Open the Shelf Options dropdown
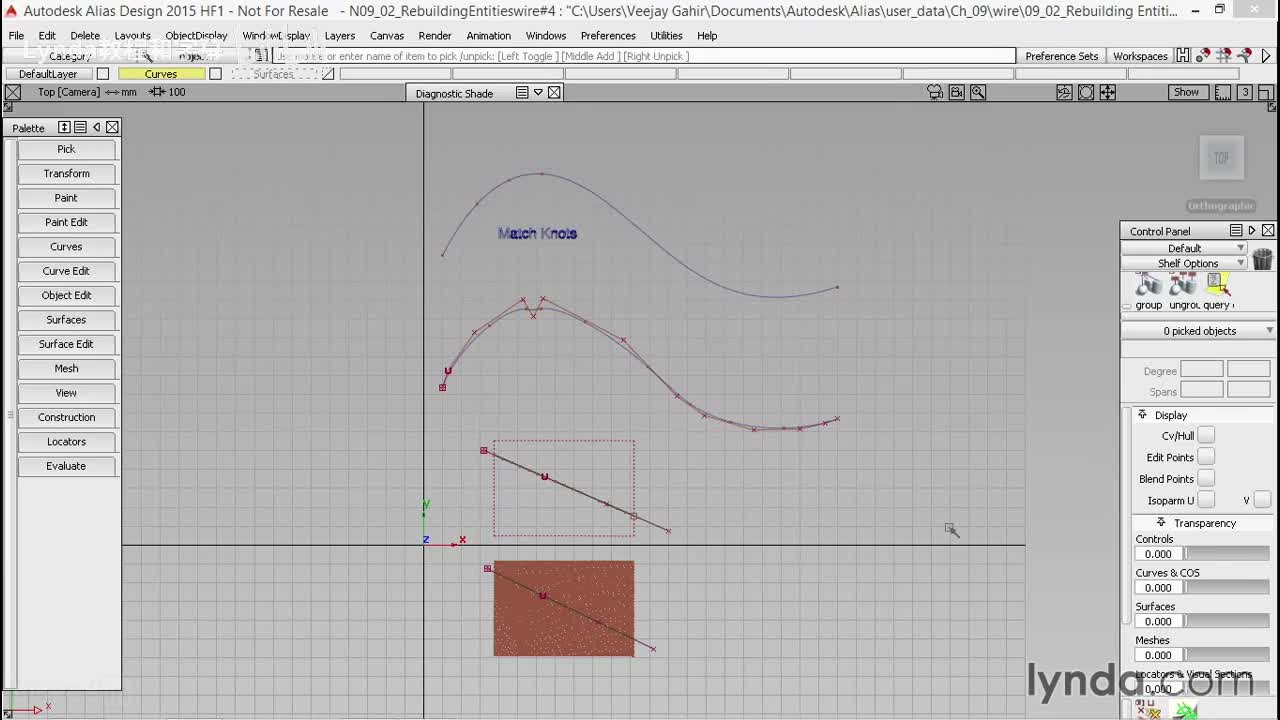This screenshot has width=1280, height=720. point(1184,263)
